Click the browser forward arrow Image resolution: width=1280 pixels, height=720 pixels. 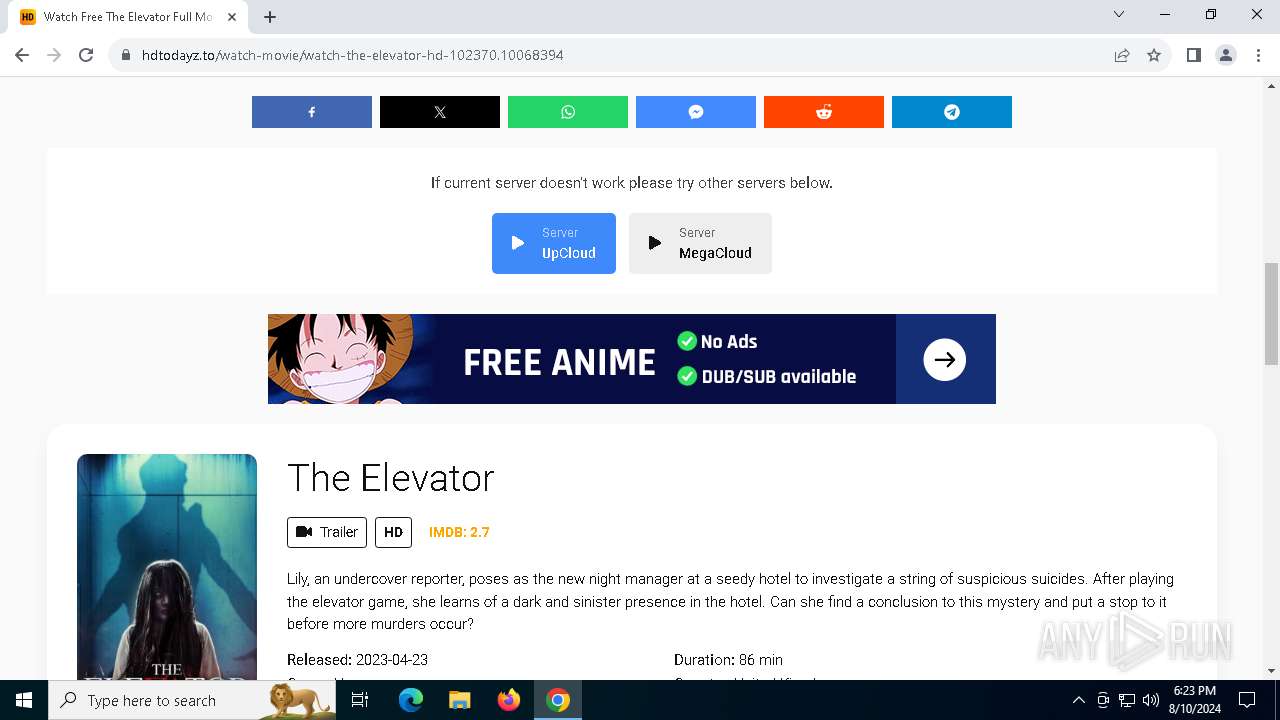point(54,55)
